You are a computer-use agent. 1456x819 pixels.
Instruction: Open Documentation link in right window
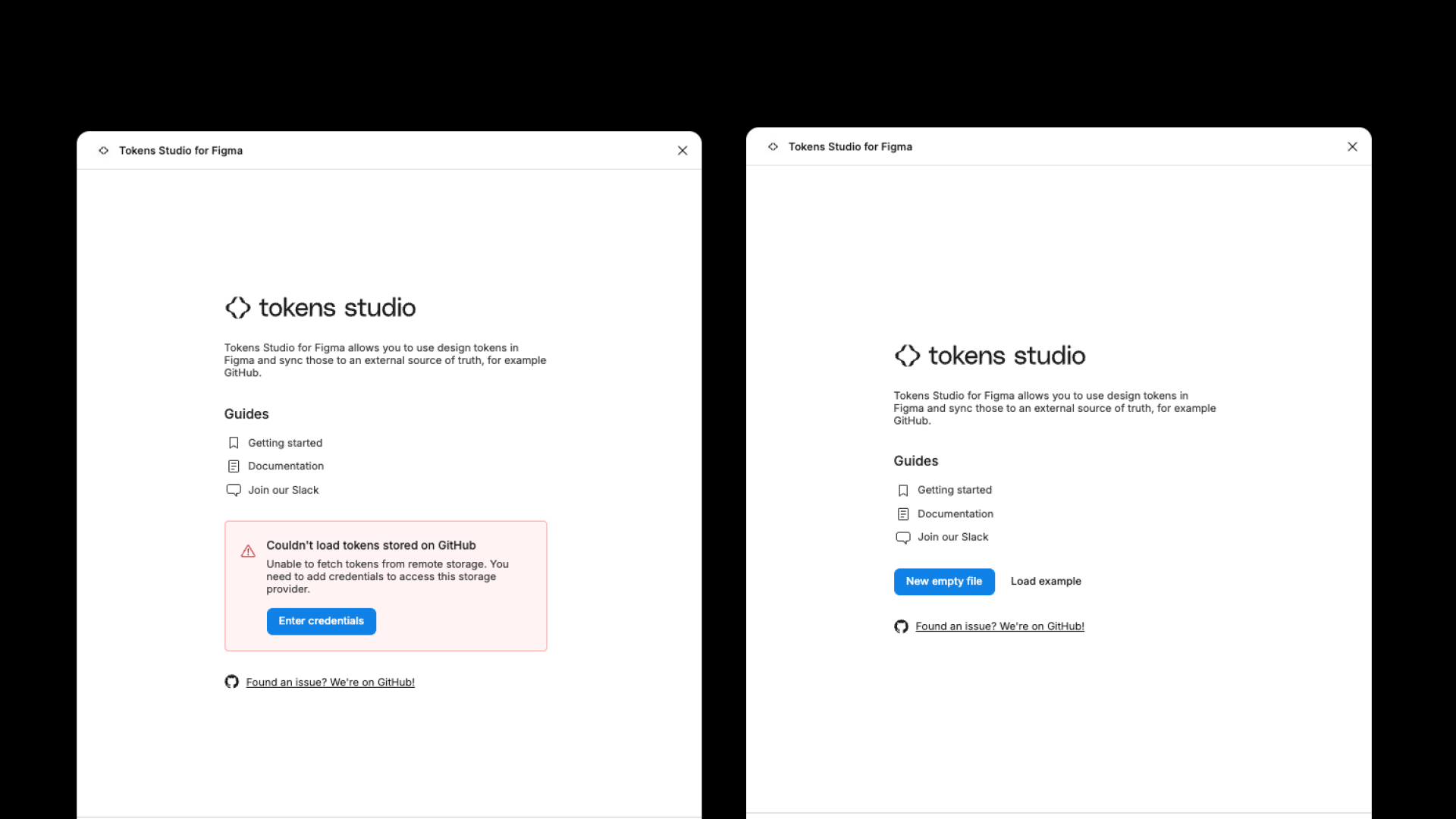[x=955, y=514]
